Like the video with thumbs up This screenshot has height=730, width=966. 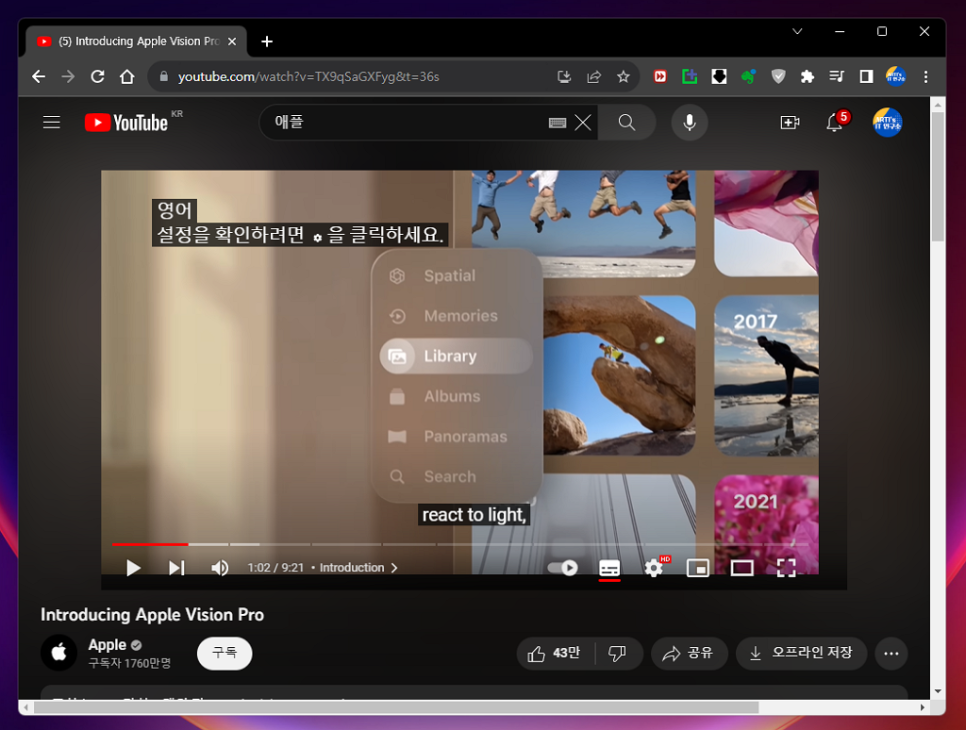click(x=554, y=653)
